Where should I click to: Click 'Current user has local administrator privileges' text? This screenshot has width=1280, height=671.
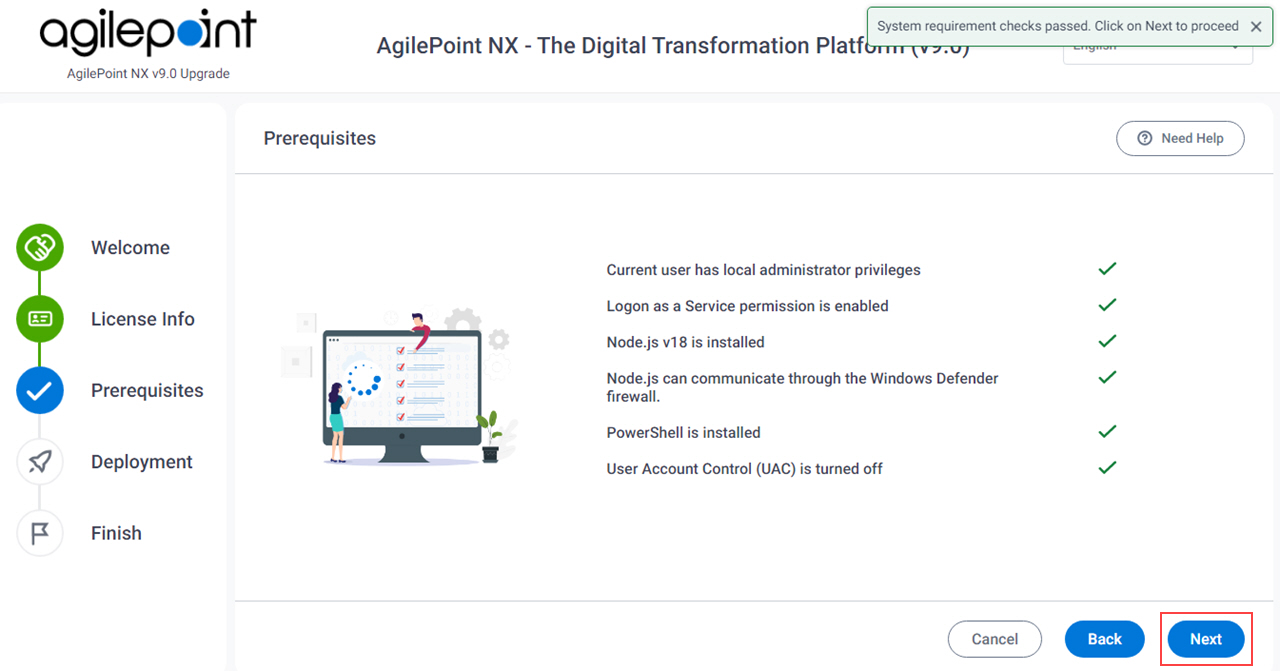pos(763,270)
